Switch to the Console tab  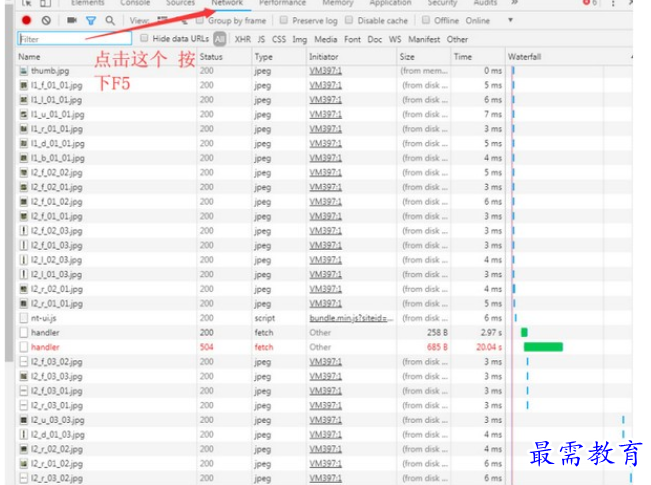[x=135, y=2]
